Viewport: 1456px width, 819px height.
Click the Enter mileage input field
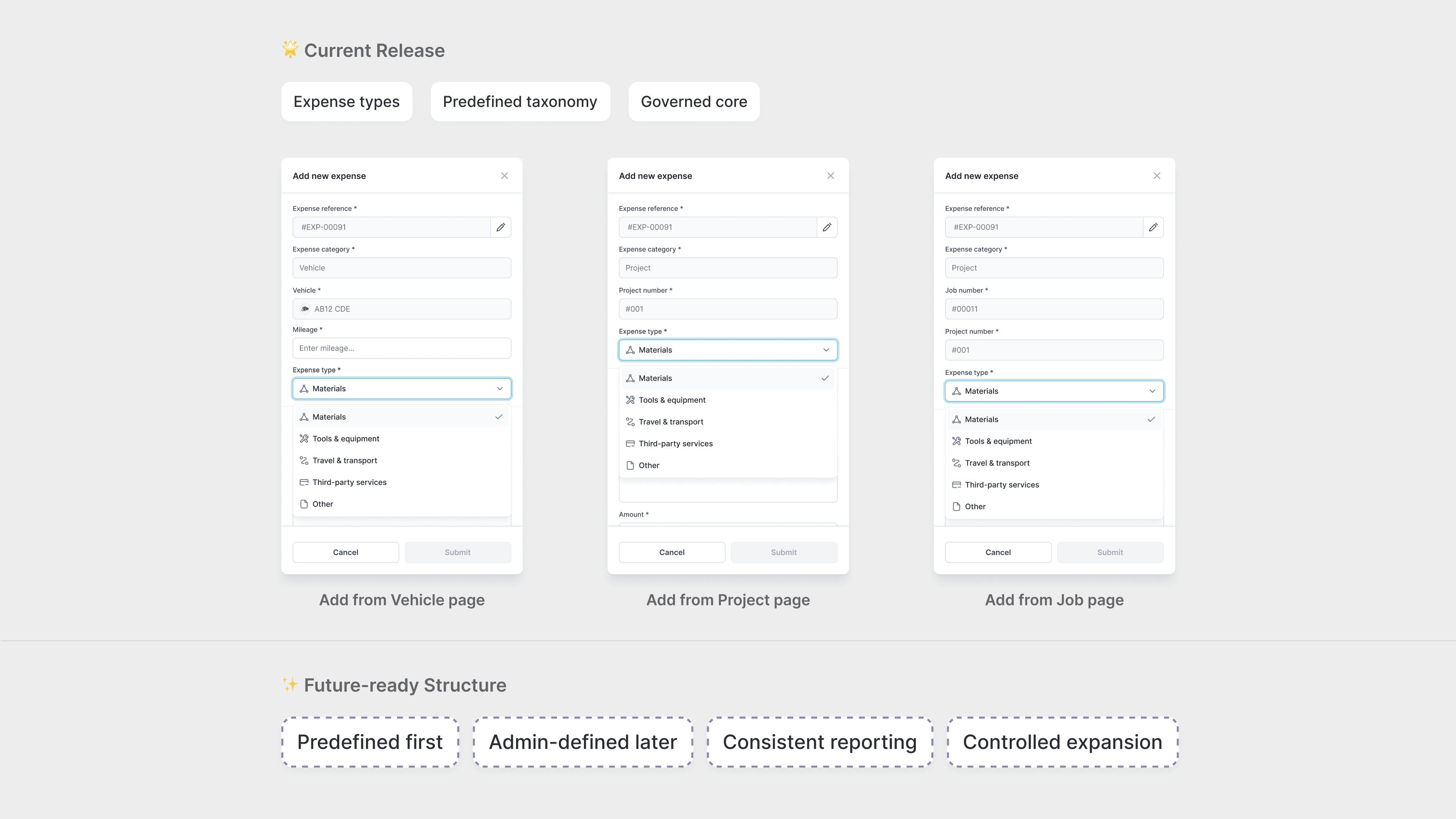[401, 348]
